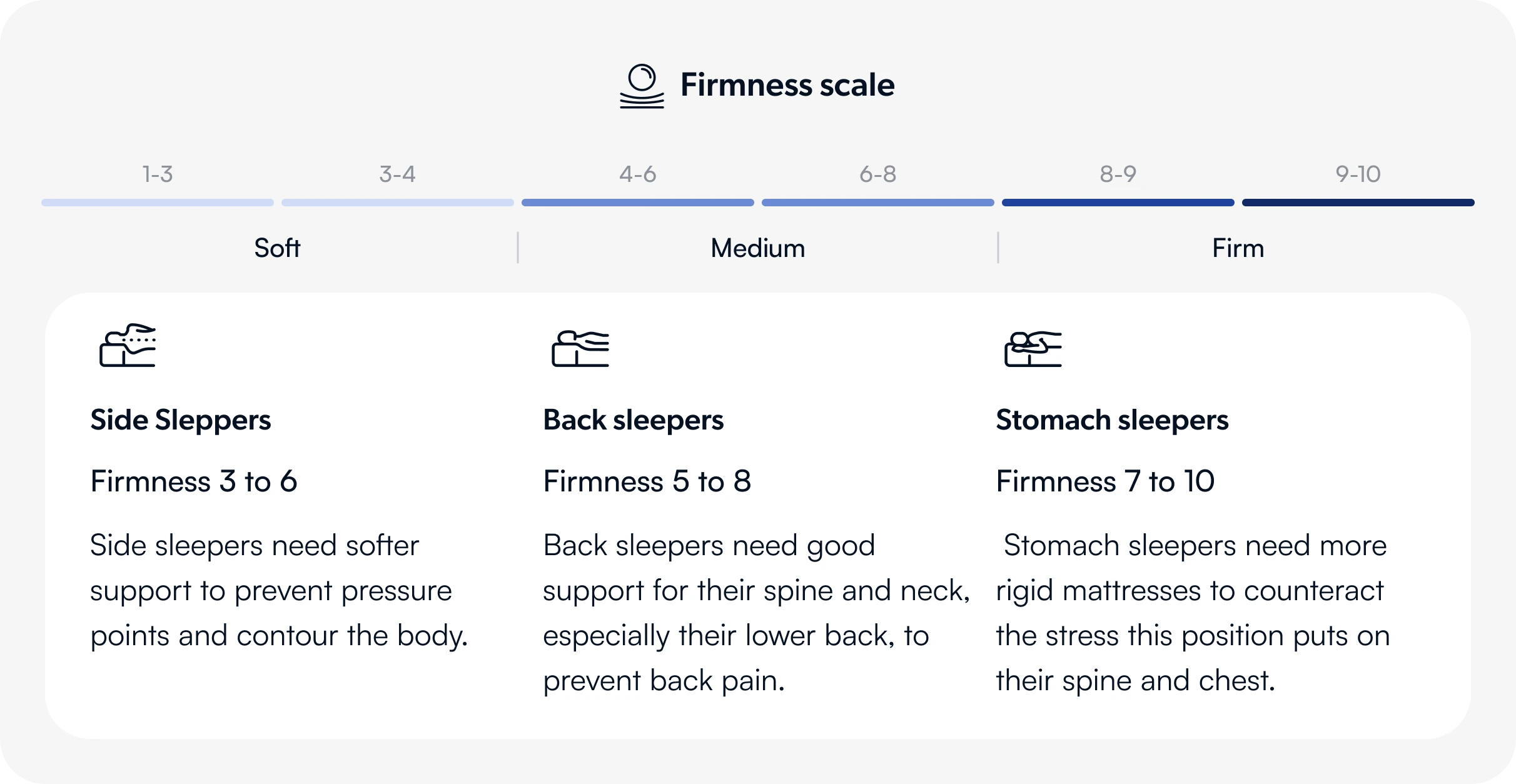1516x784 pixels.
Task: Select the 6-8 firmness bar segment
Action: click(x=878, y=203)
